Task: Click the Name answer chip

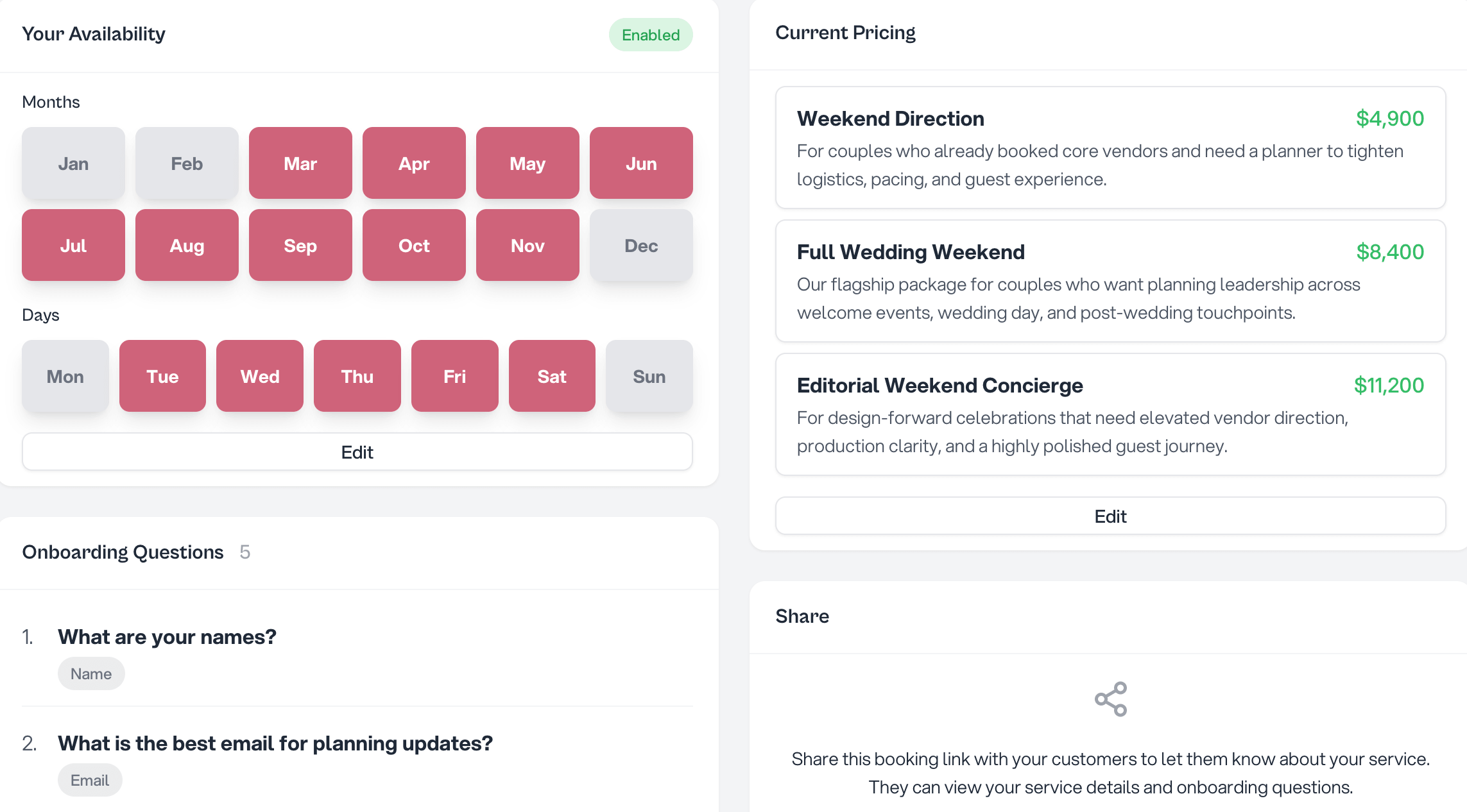Action: pyautogui.click(x=90, y=673)
